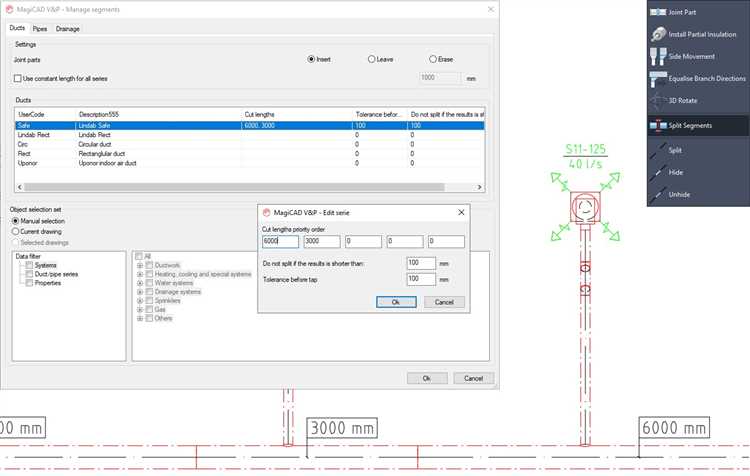Activate the Side Movement tool
This screenshot has width=750, height=476.
pyautogui.click(x=658, y=57)
